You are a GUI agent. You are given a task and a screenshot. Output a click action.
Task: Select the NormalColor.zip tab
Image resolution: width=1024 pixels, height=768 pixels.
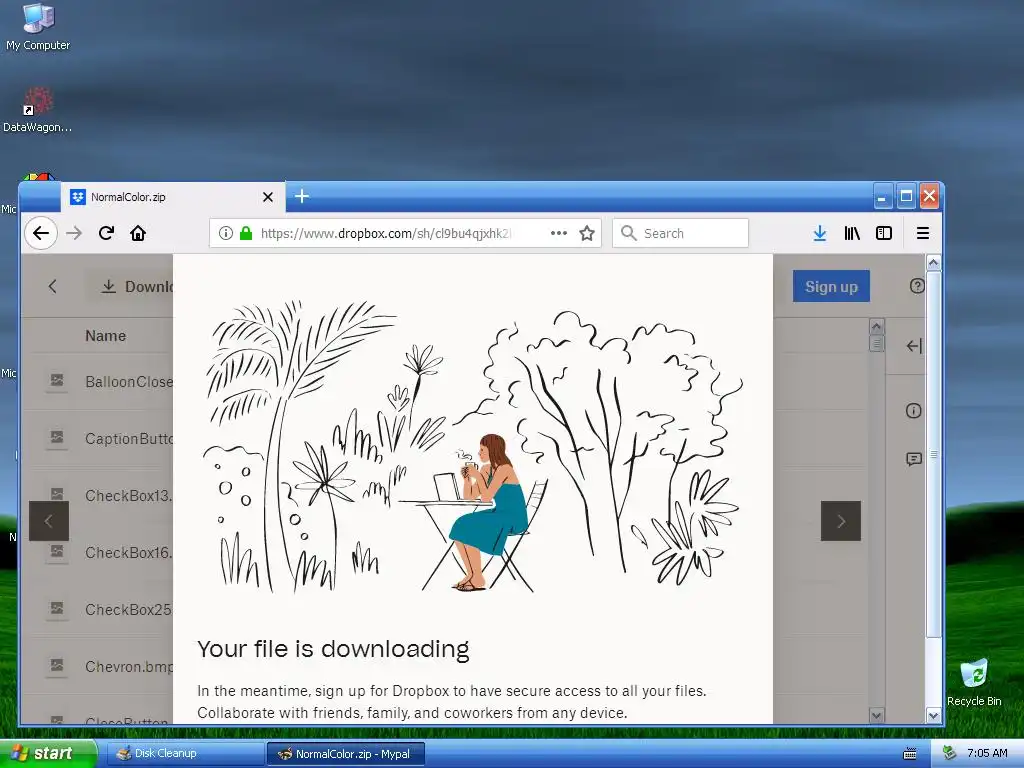point(173,197)
